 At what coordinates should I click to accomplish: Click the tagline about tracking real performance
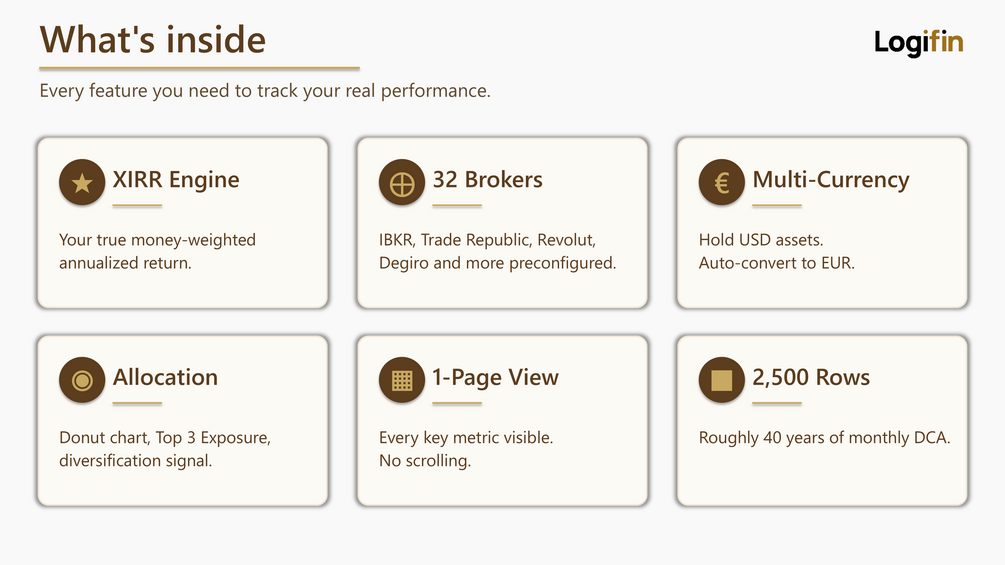[265, 91]
